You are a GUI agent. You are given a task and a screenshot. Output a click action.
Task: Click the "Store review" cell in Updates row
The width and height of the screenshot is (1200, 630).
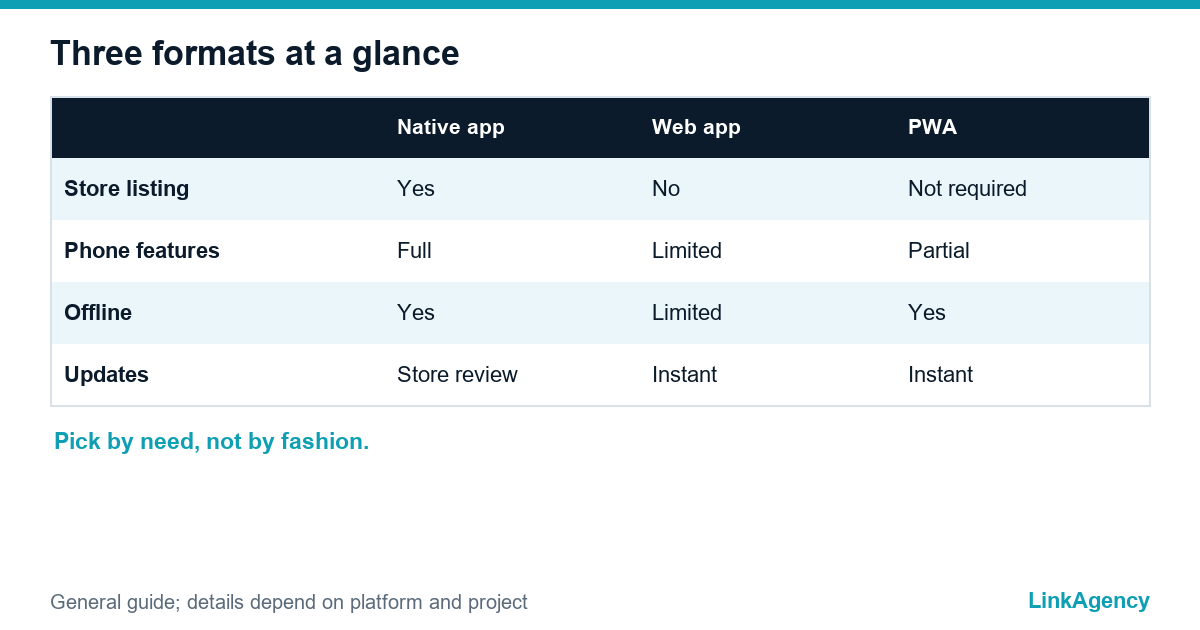(x=457, y=374)
